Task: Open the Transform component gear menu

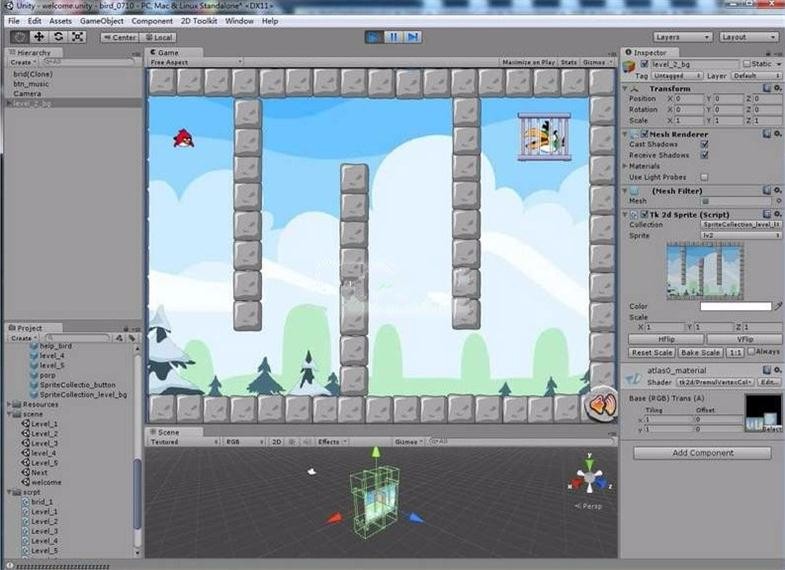Action: pyautogui.click(x=777, y=88)
